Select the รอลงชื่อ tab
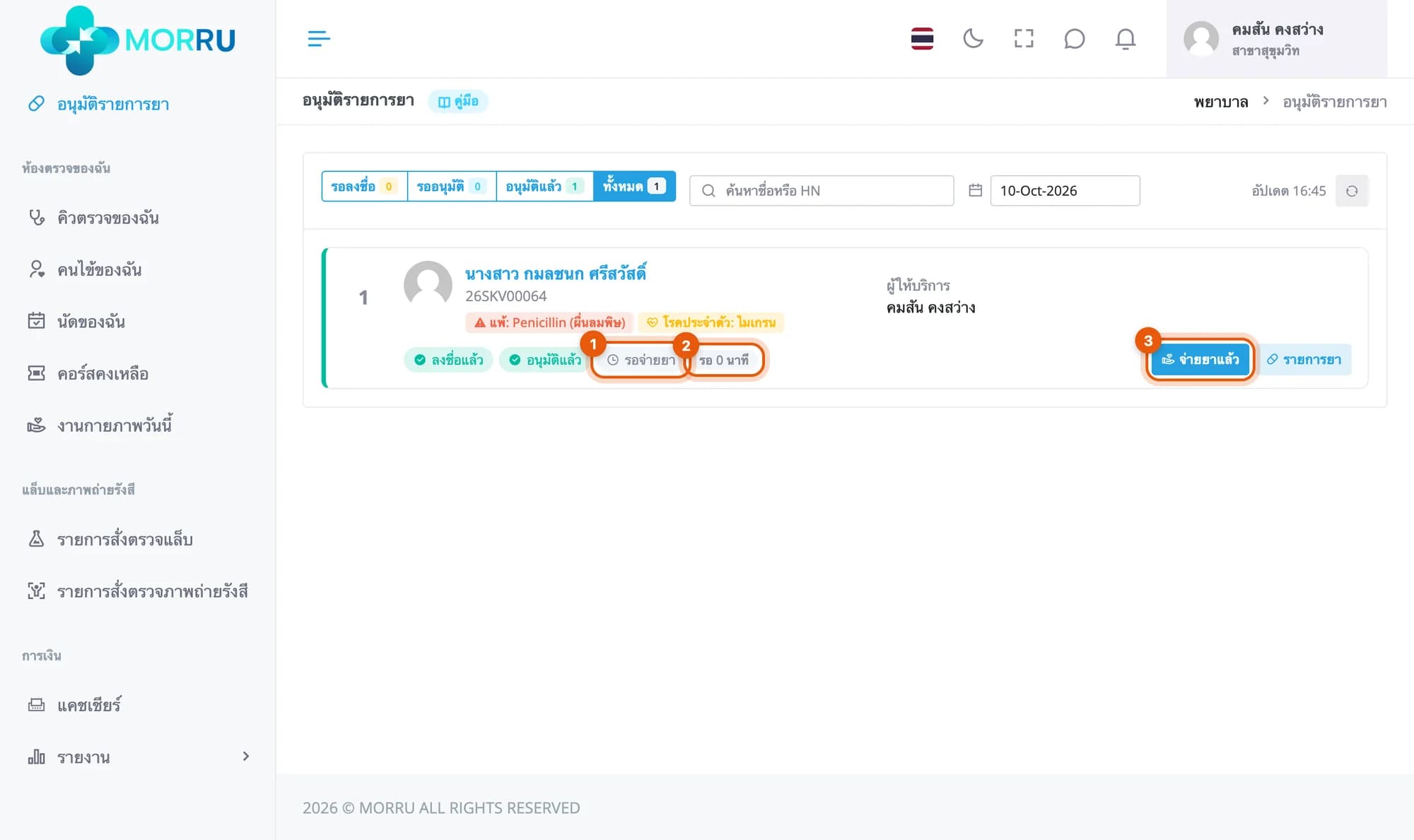The width and height of the screenshot is (1414, 840). click(x=364, y=186)
